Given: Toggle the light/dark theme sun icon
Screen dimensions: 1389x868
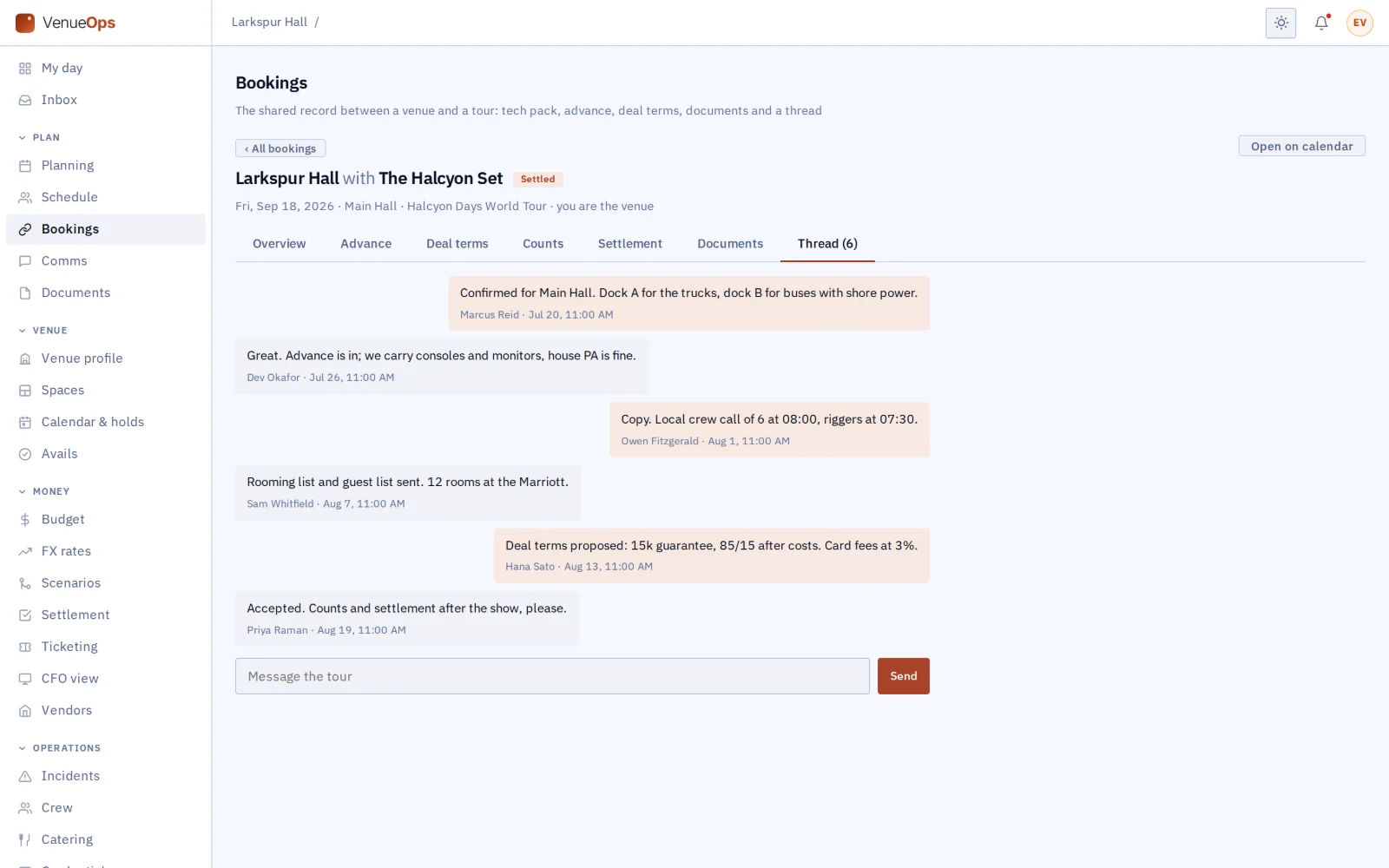Looking at the screenshot, I should [1280, 23].
